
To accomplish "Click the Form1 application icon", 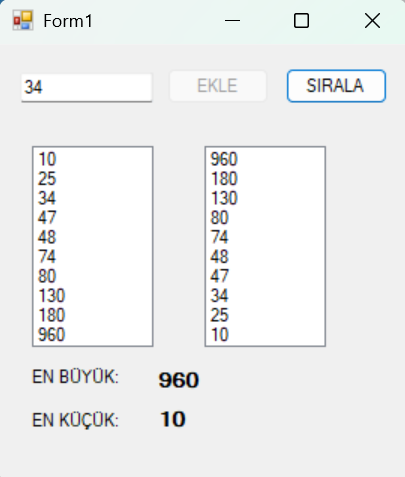I will [23, 21].
